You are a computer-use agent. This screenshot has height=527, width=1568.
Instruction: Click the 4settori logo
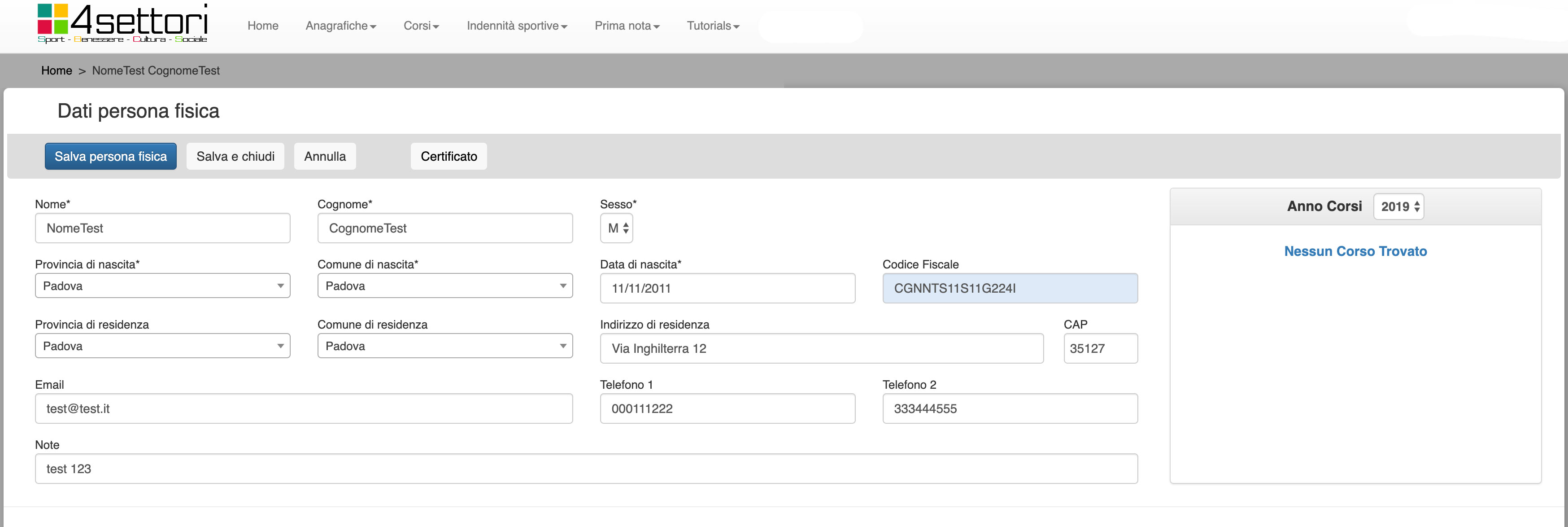click(x=122, y=23)
